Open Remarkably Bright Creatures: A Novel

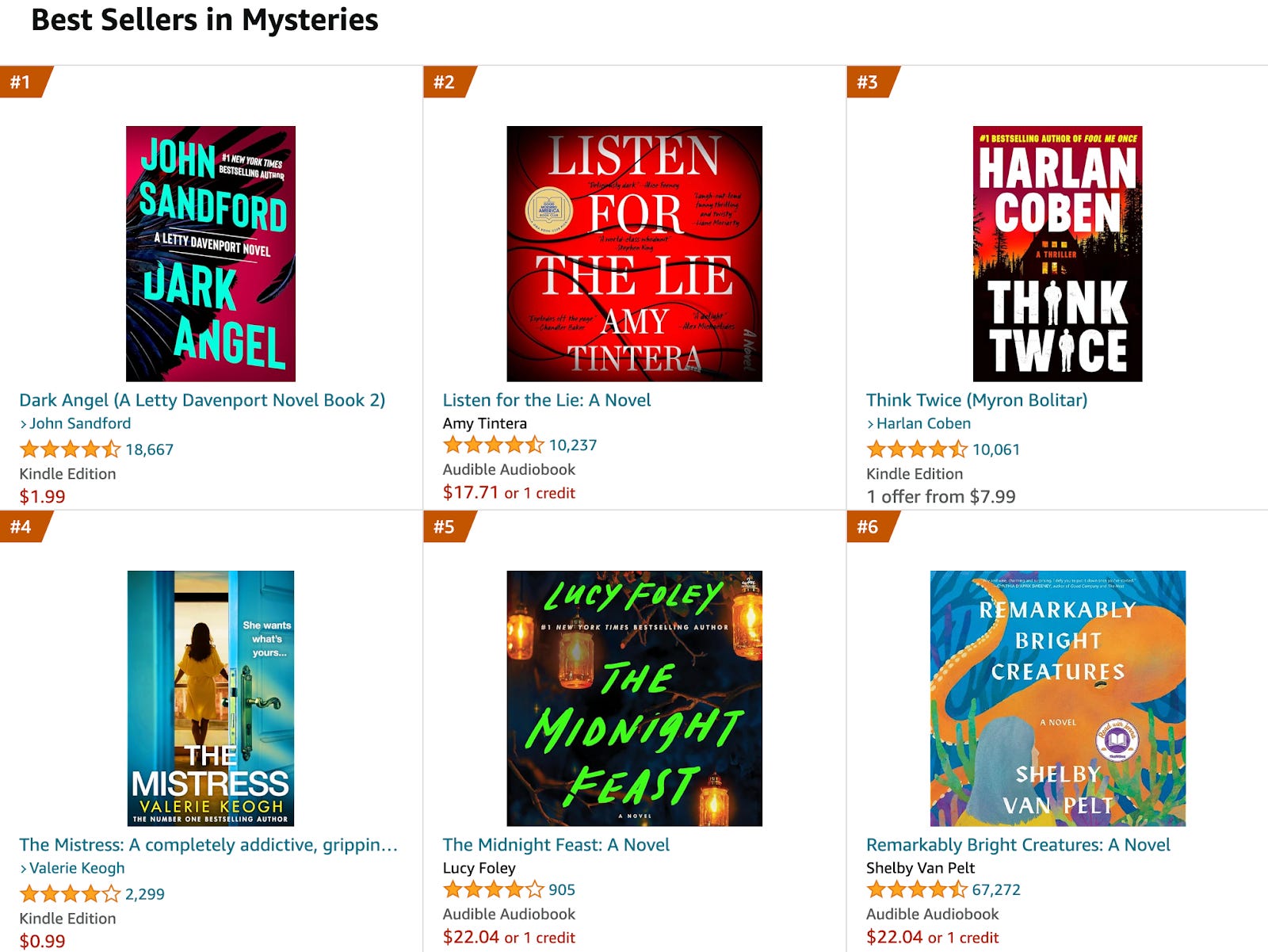[x=1018, y=845]
